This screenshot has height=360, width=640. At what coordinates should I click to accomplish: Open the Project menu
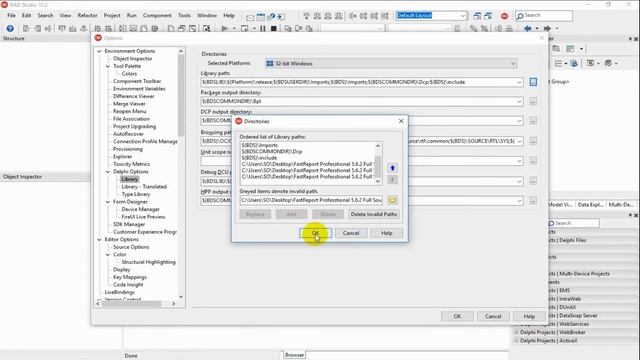[112, 16]
